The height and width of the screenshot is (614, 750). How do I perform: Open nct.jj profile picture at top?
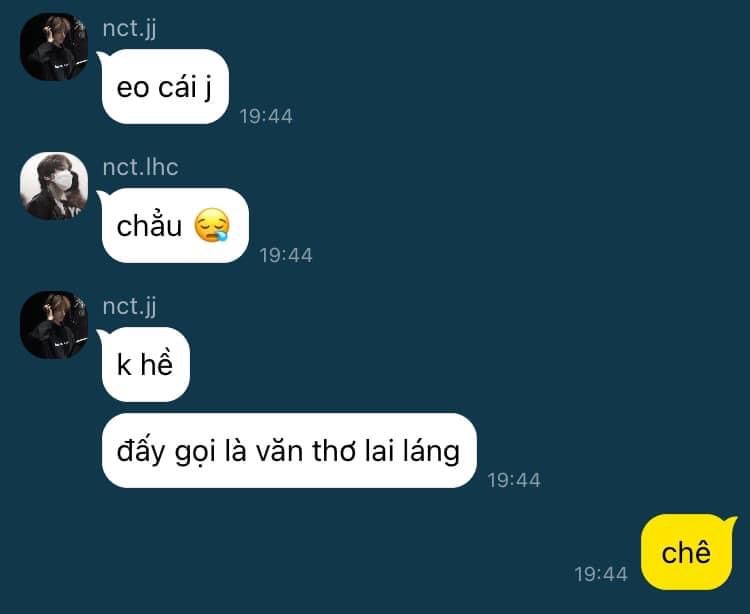coord(54,47)
